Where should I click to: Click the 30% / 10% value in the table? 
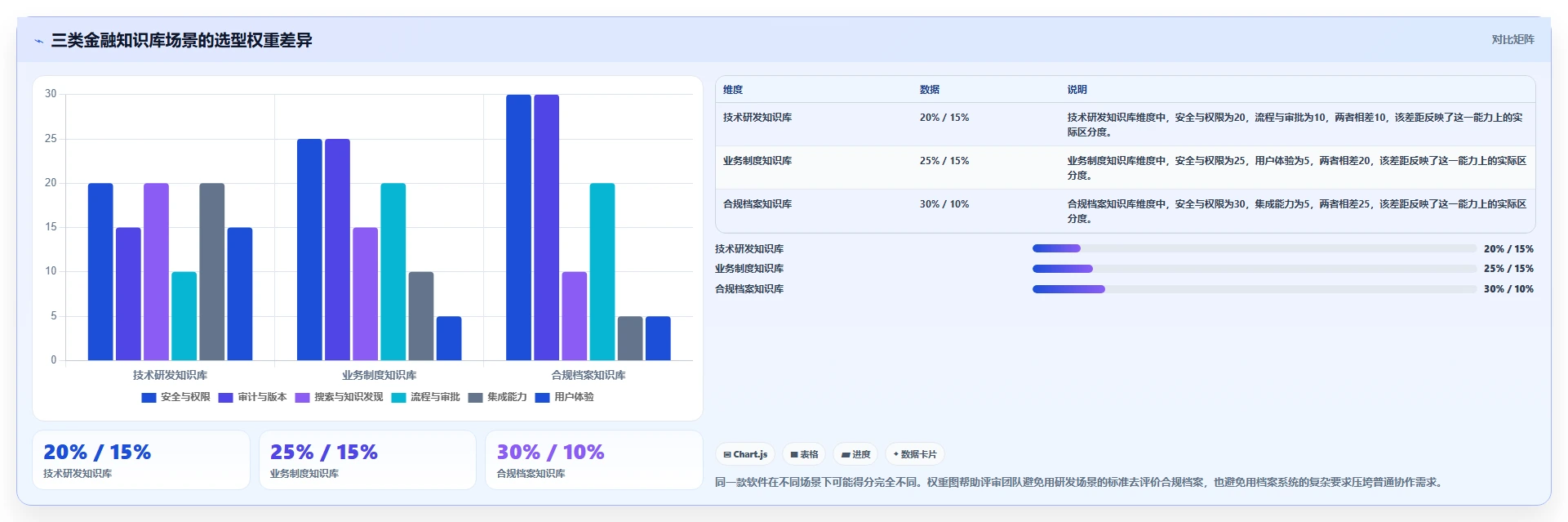click(x=944, y=204)
